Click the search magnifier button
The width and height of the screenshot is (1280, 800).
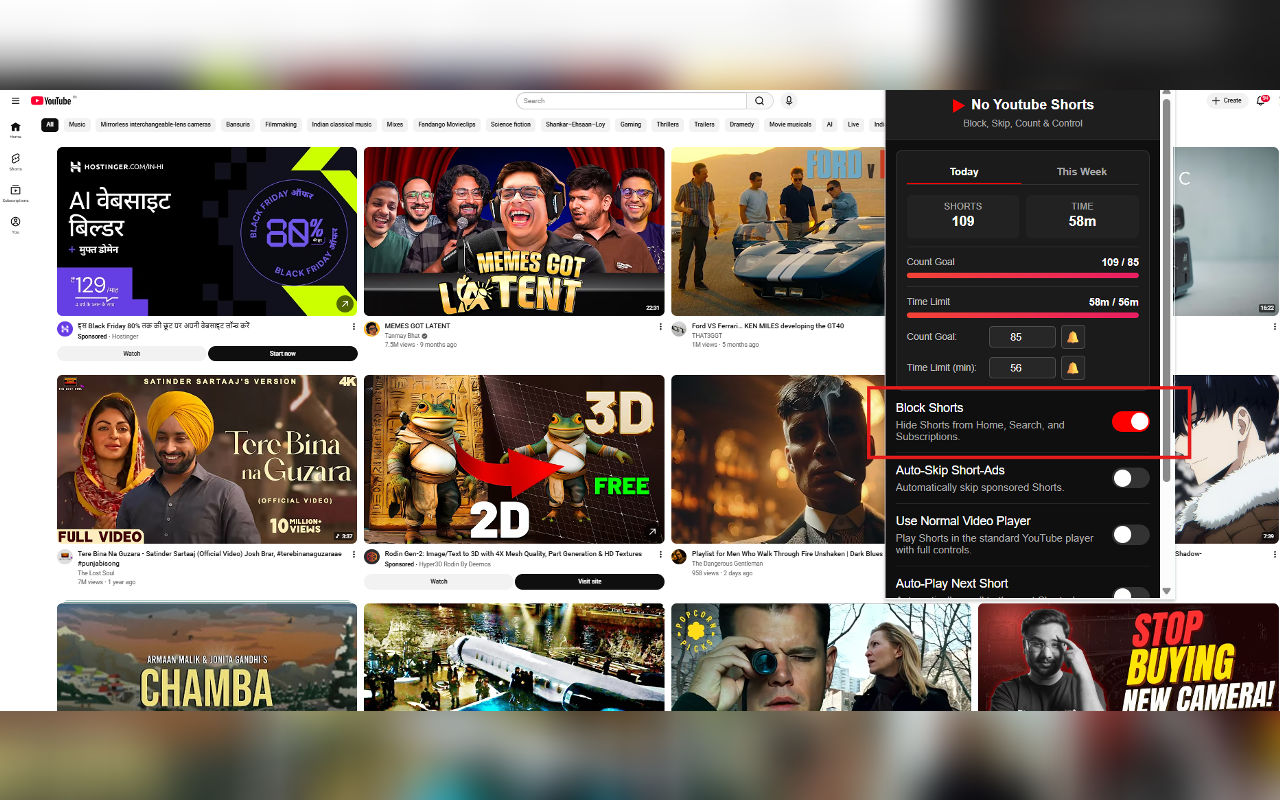tap(760, 101)
